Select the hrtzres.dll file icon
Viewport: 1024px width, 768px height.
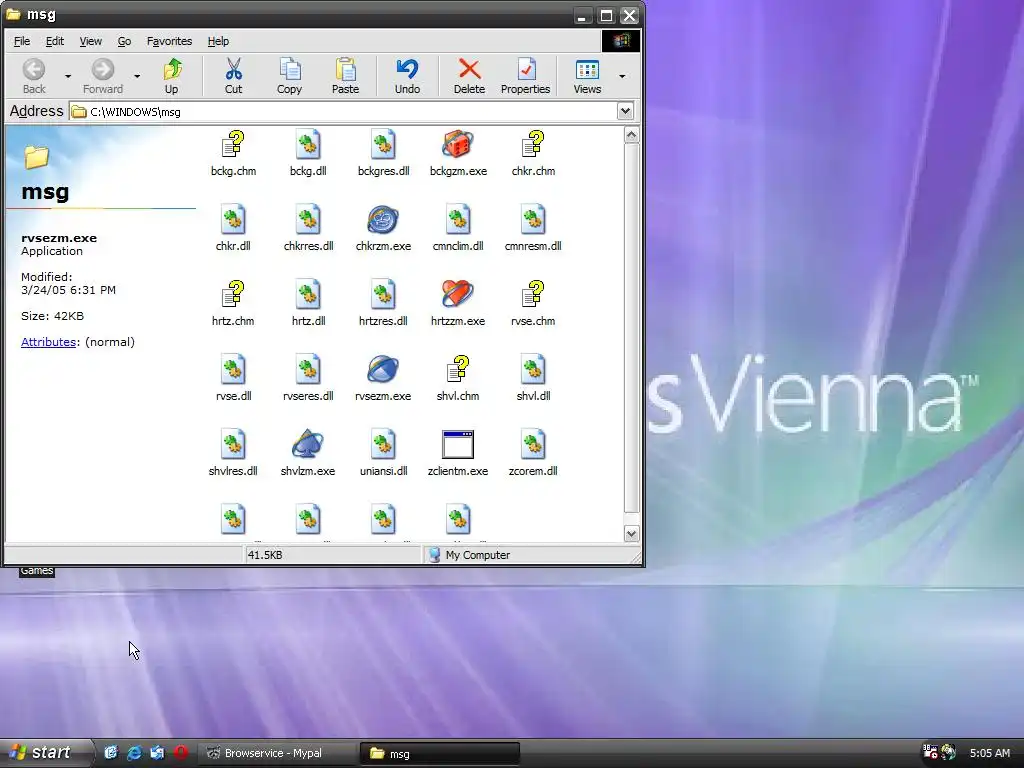coord(383,295)
